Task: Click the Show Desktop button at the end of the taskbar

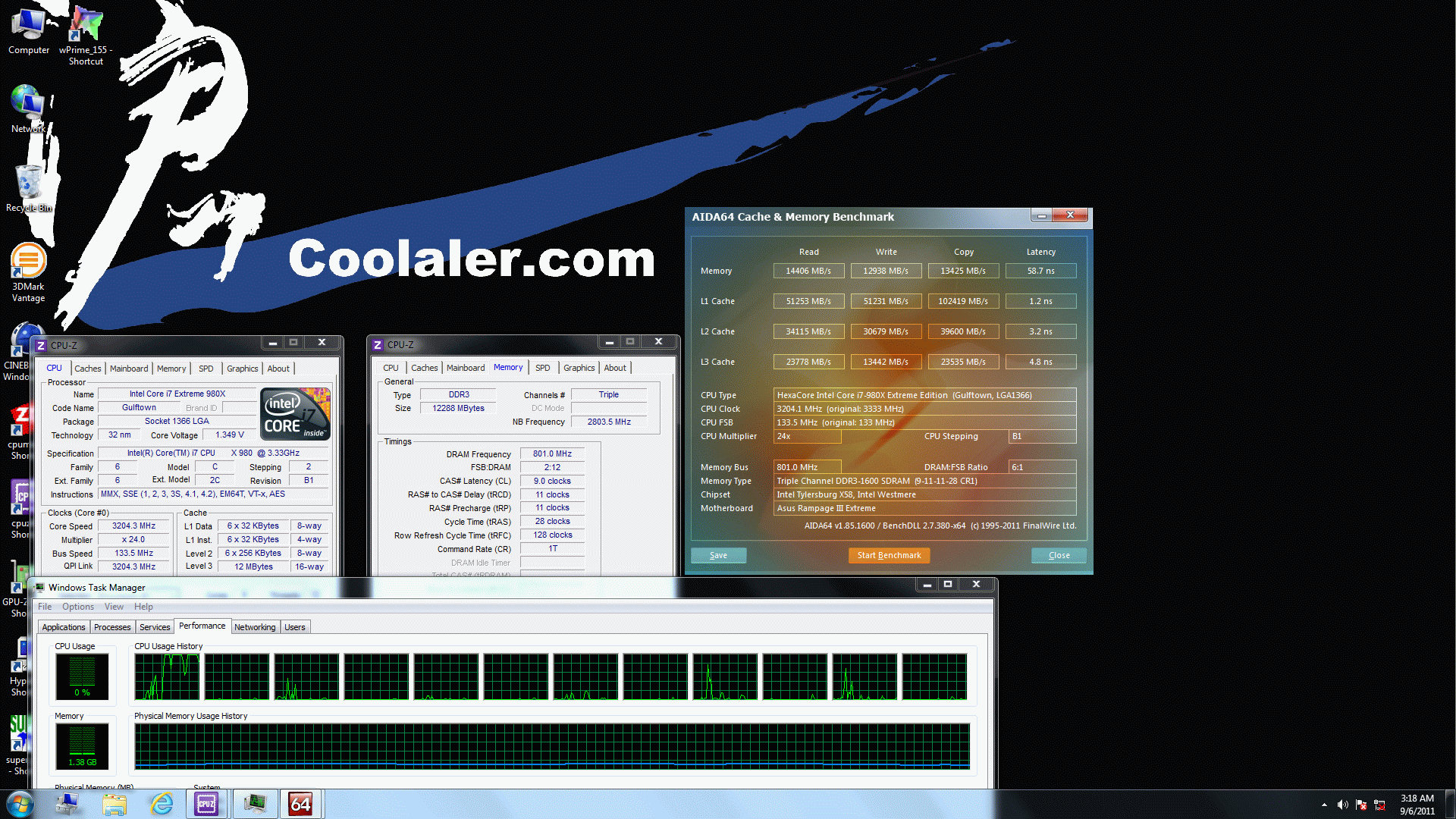Action: (x=1450, y=804)
